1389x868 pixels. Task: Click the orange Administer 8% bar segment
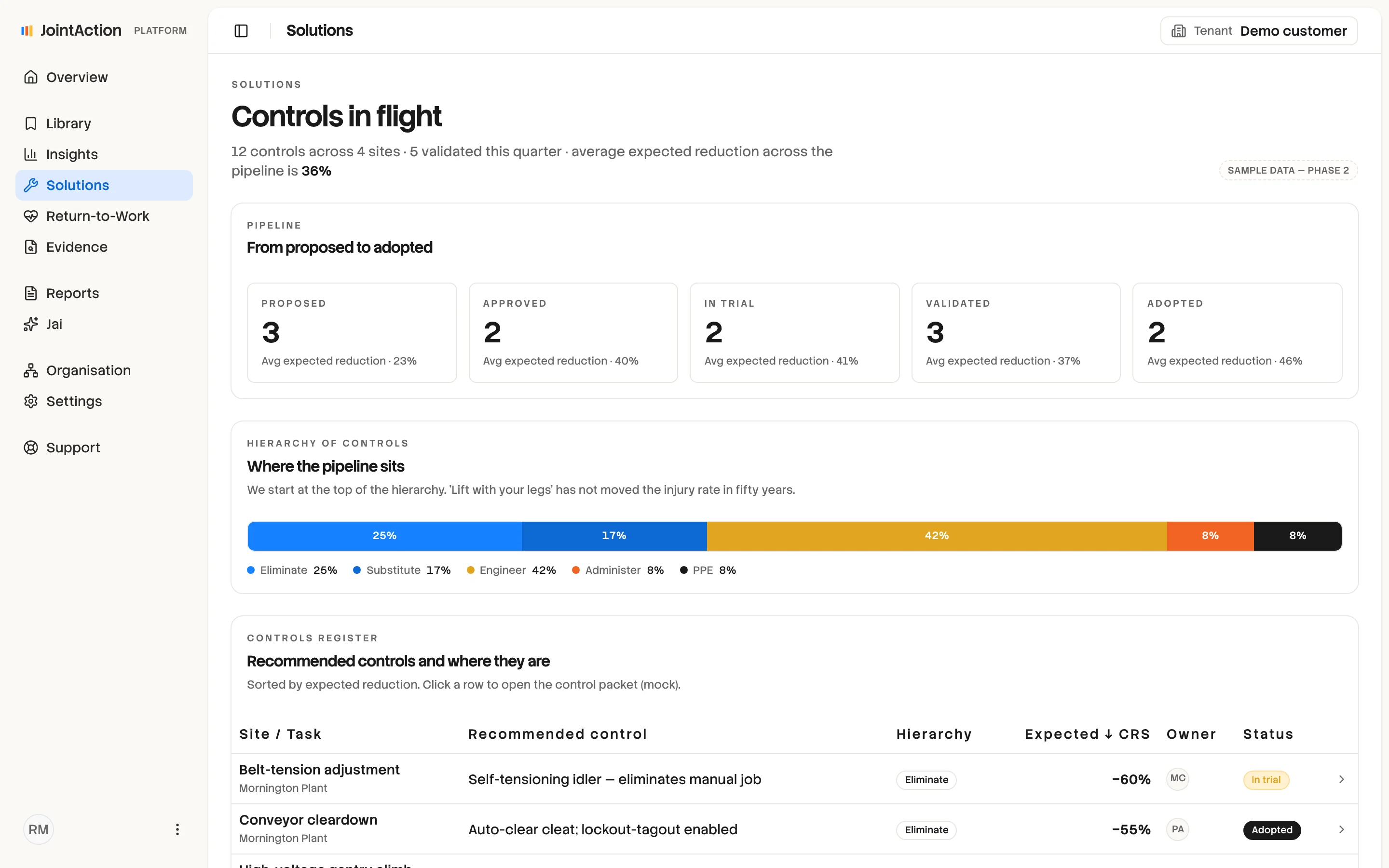(1211, 536)
